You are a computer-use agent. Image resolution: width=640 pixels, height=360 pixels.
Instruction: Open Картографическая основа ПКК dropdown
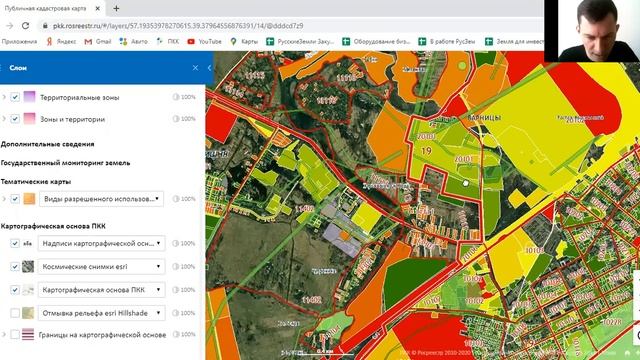[101, 290]
